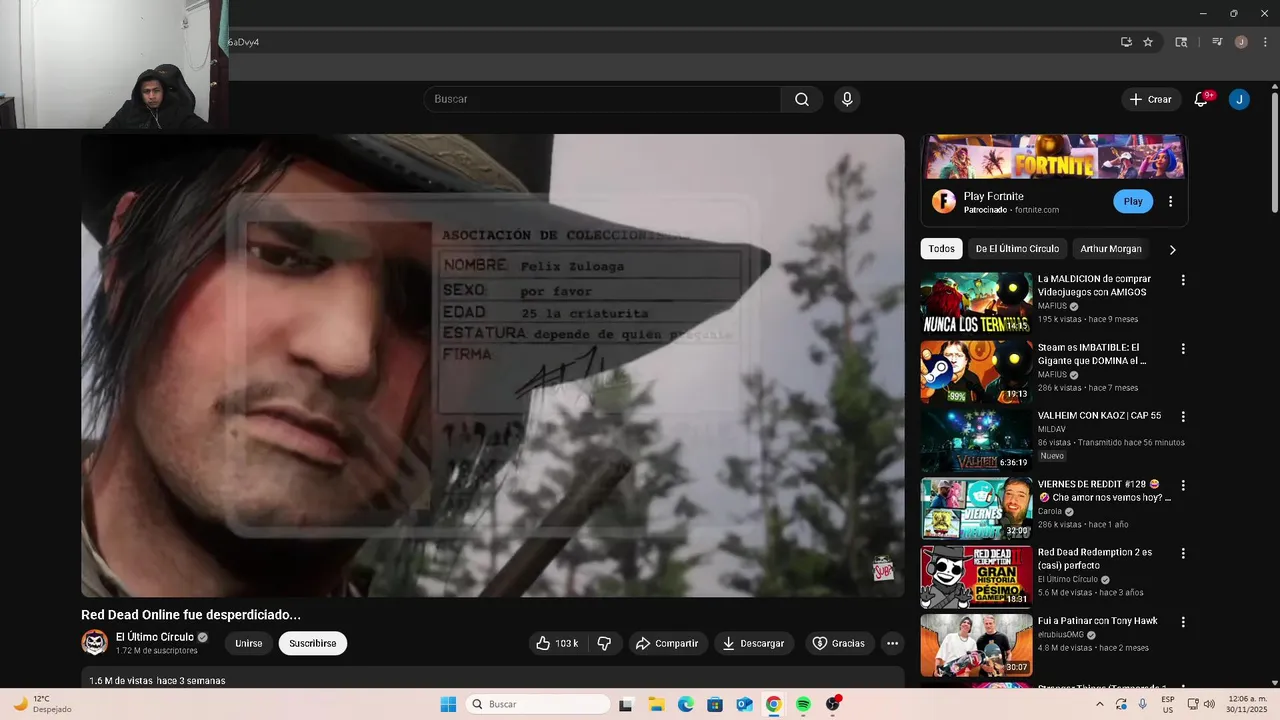Open the Chrome profile avatar
The height and width of the screenshot is (720, 1280).
(x=1241, y=42)
